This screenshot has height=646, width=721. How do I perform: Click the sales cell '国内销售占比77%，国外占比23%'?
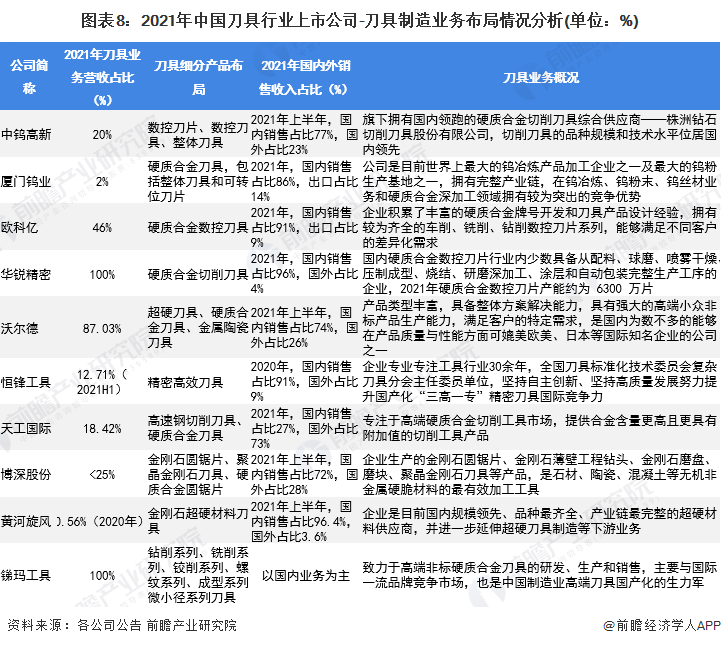click(x=304, y=135)
